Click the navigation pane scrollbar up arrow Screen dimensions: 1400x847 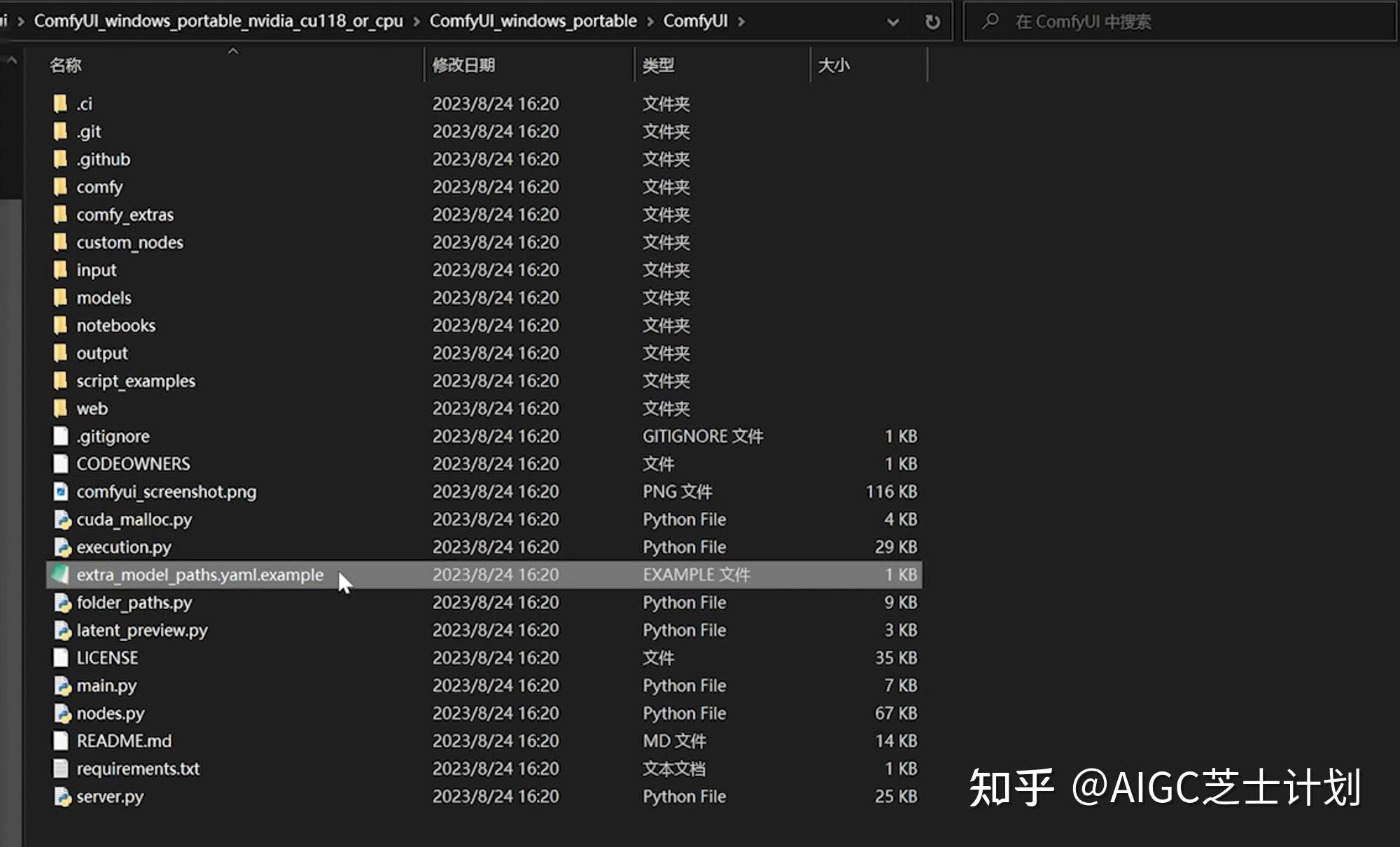coord(11,61)
